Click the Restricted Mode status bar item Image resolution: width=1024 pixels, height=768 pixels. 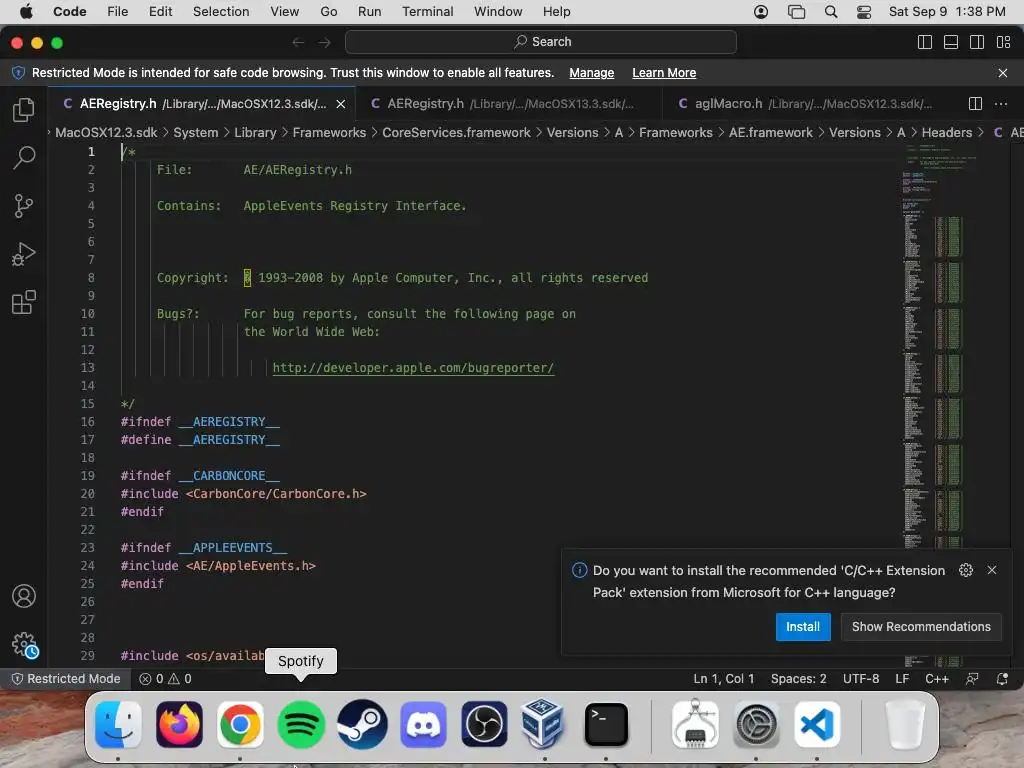coord(66,679)
